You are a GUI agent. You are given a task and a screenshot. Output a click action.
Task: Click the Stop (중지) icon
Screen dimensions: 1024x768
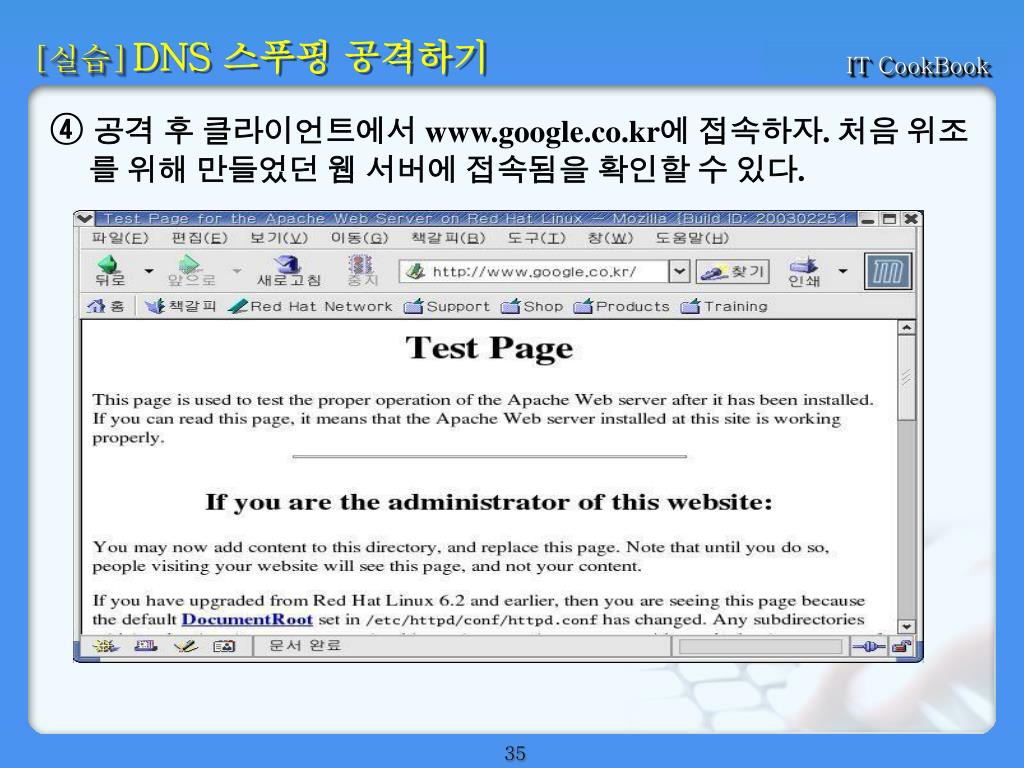tap(362, 270)
